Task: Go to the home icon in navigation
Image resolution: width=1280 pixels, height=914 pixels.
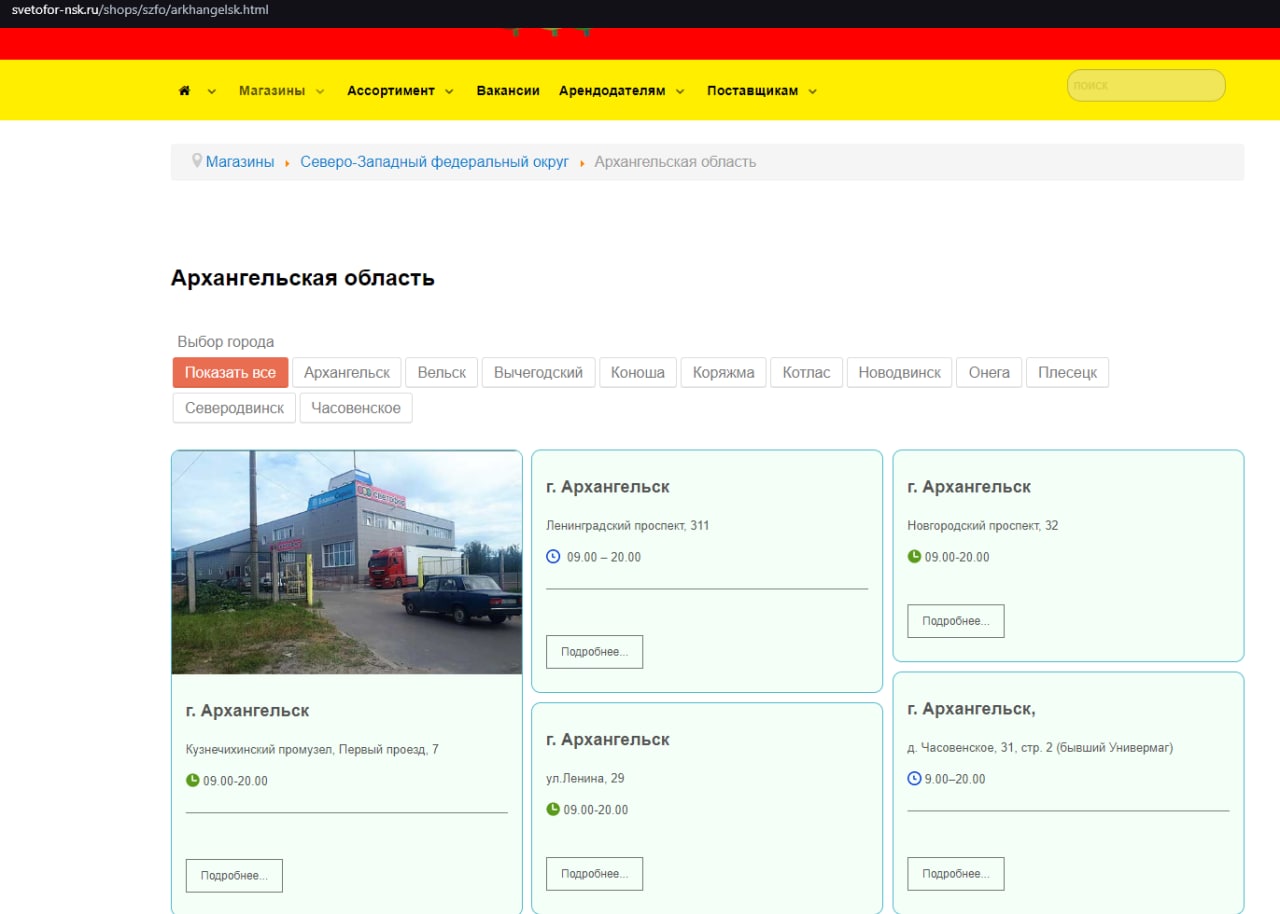Action: click(184, 91)
